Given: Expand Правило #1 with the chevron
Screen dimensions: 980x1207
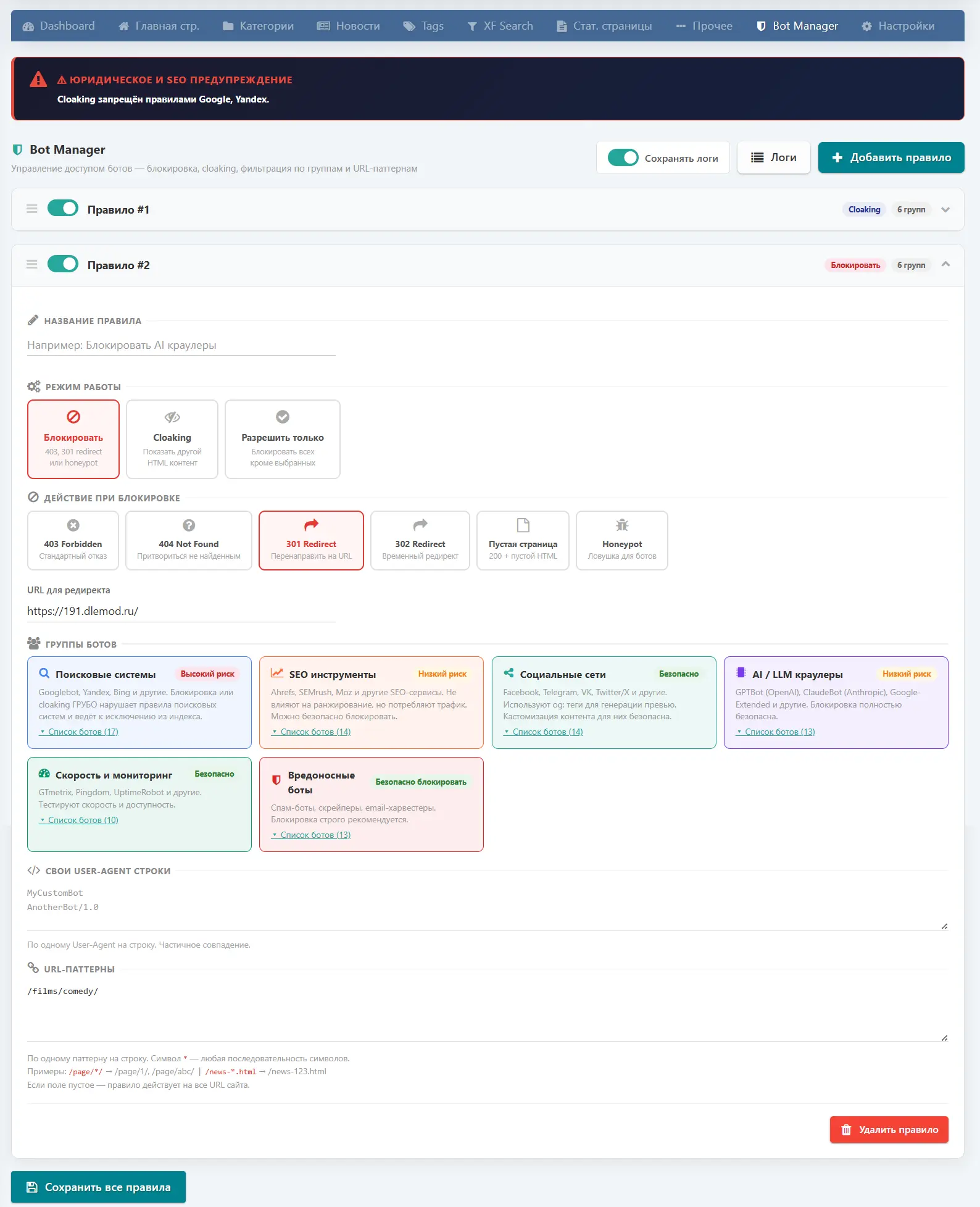Looking at the screenshot, I should 945,210.
